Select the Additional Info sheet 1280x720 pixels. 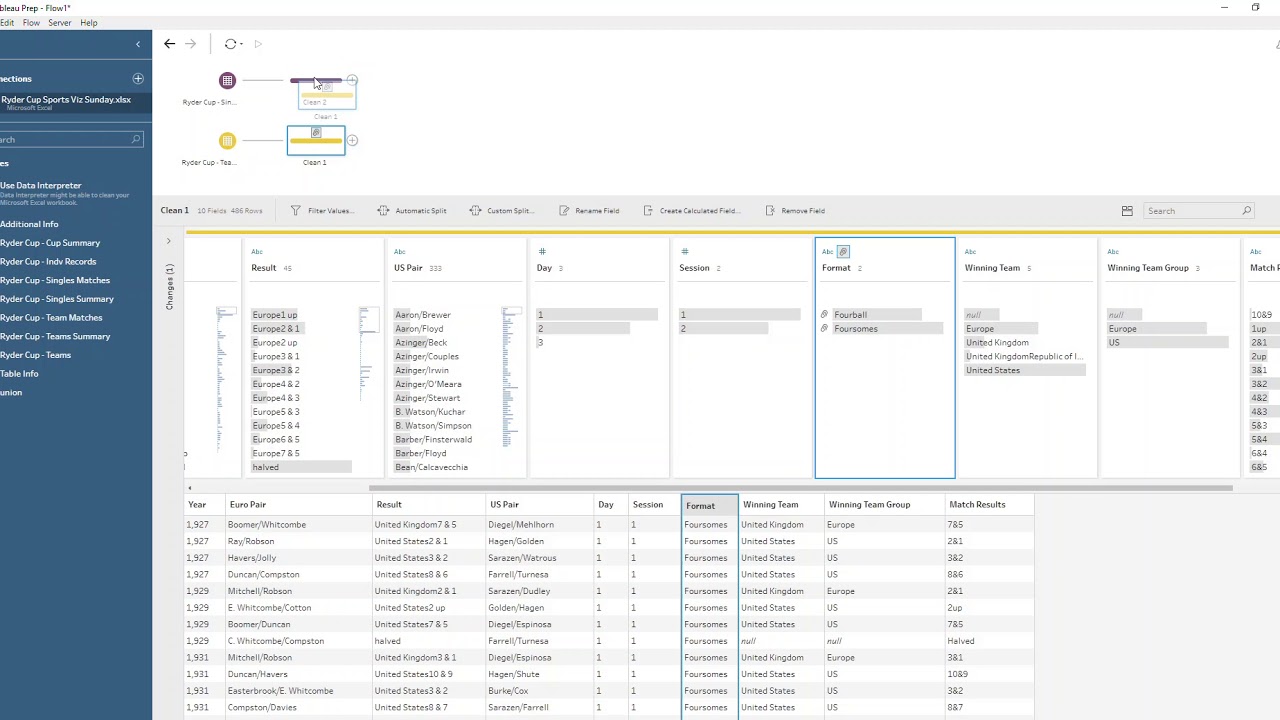point(29,224)
